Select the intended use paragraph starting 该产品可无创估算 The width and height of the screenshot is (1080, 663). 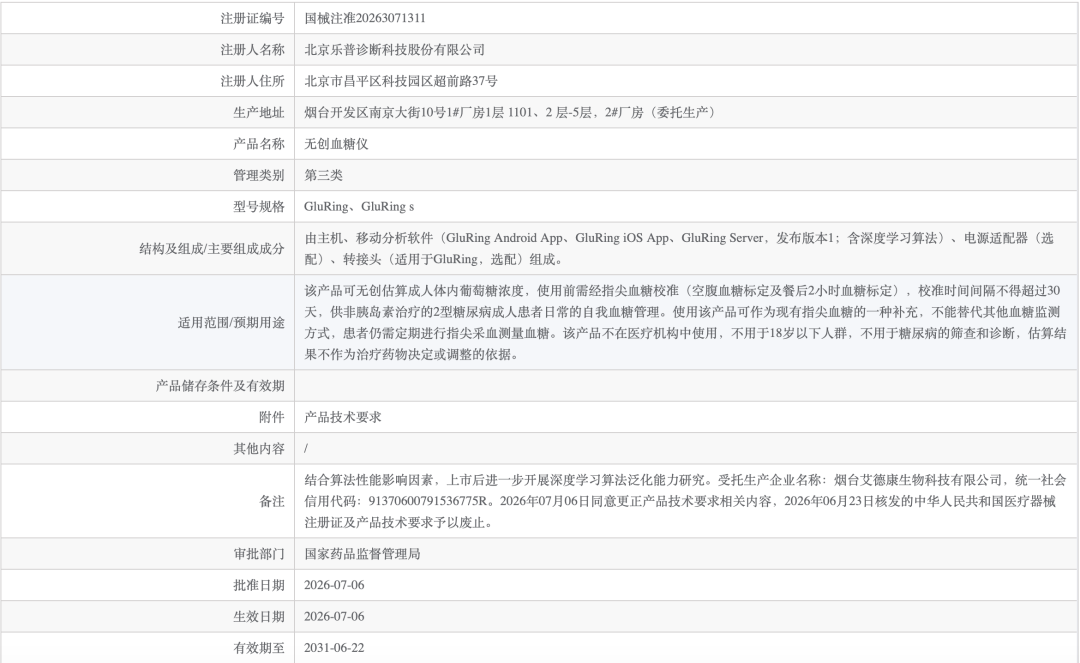click(685, 322)
